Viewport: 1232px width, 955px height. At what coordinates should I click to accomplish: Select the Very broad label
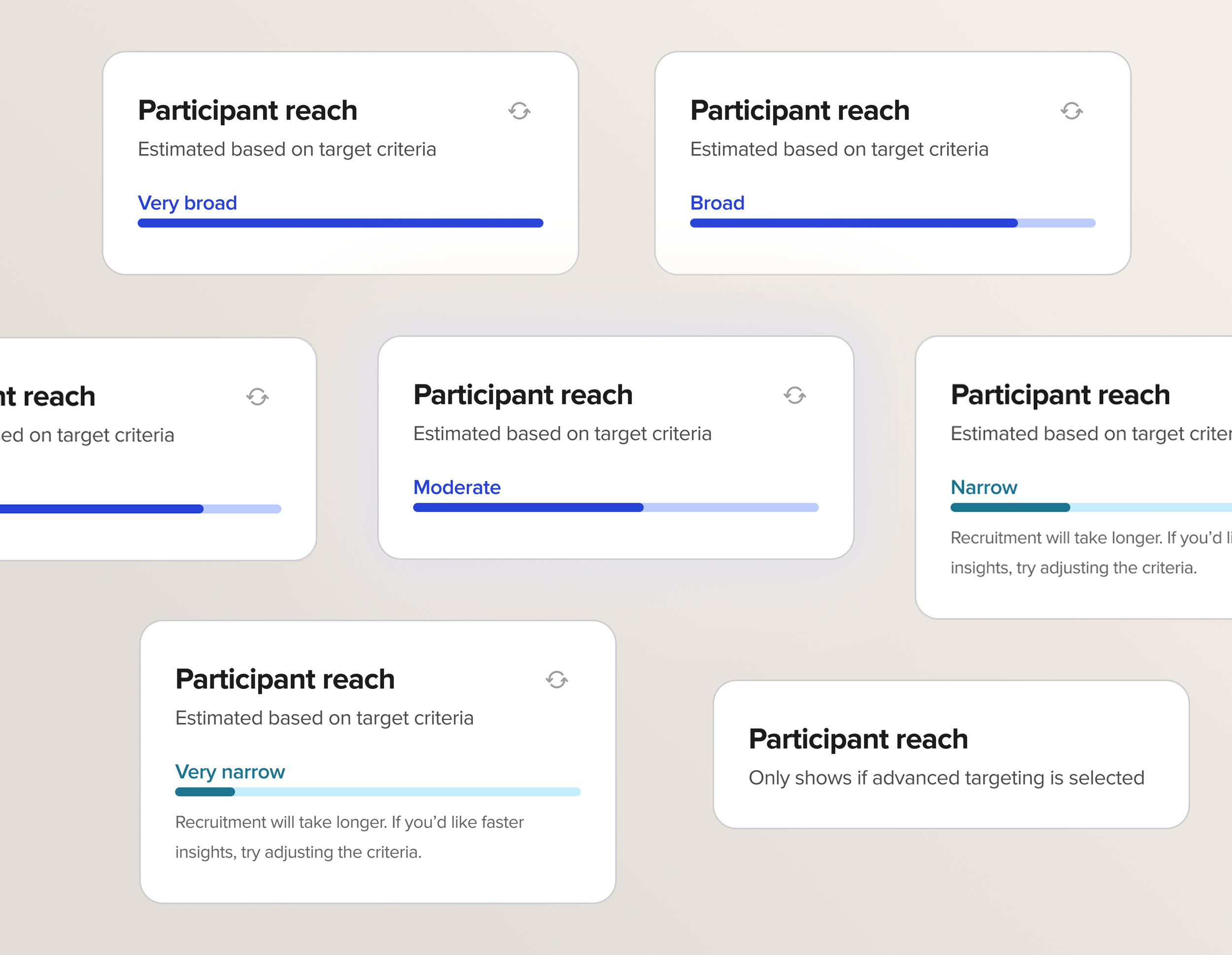[187, 203]
